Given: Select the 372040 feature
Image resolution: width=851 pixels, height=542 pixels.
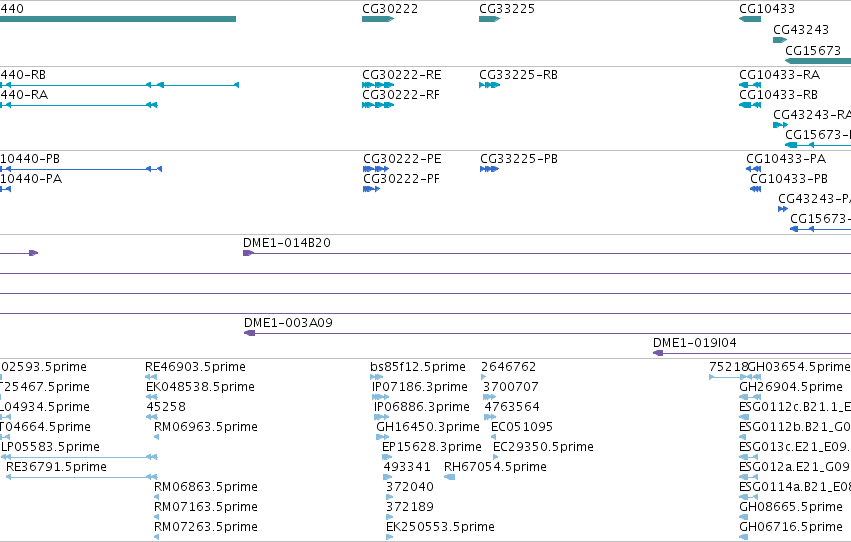Looking at the screenshot, I should coord(389,498).
